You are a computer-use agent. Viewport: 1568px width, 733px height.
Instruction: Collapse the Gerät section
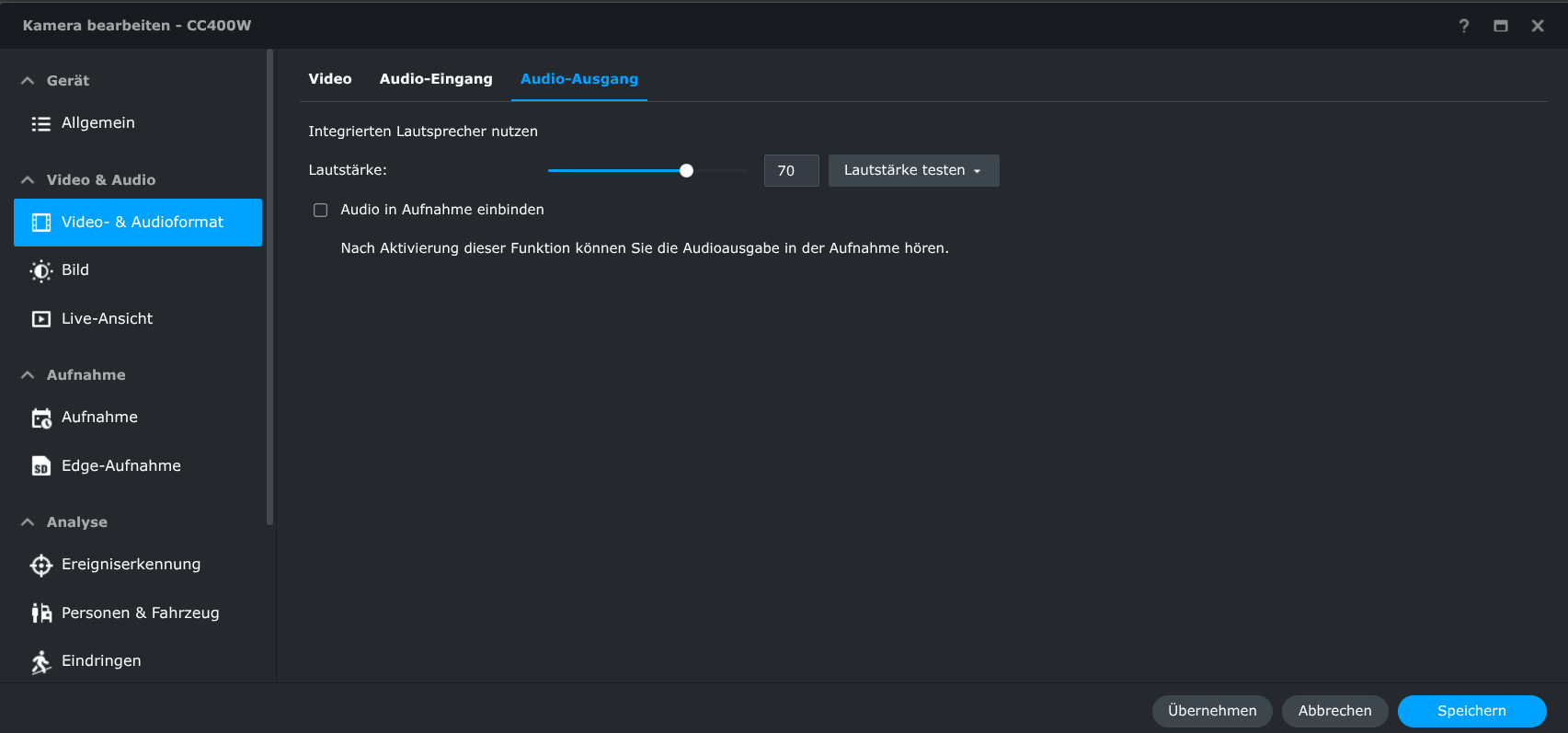28,81
